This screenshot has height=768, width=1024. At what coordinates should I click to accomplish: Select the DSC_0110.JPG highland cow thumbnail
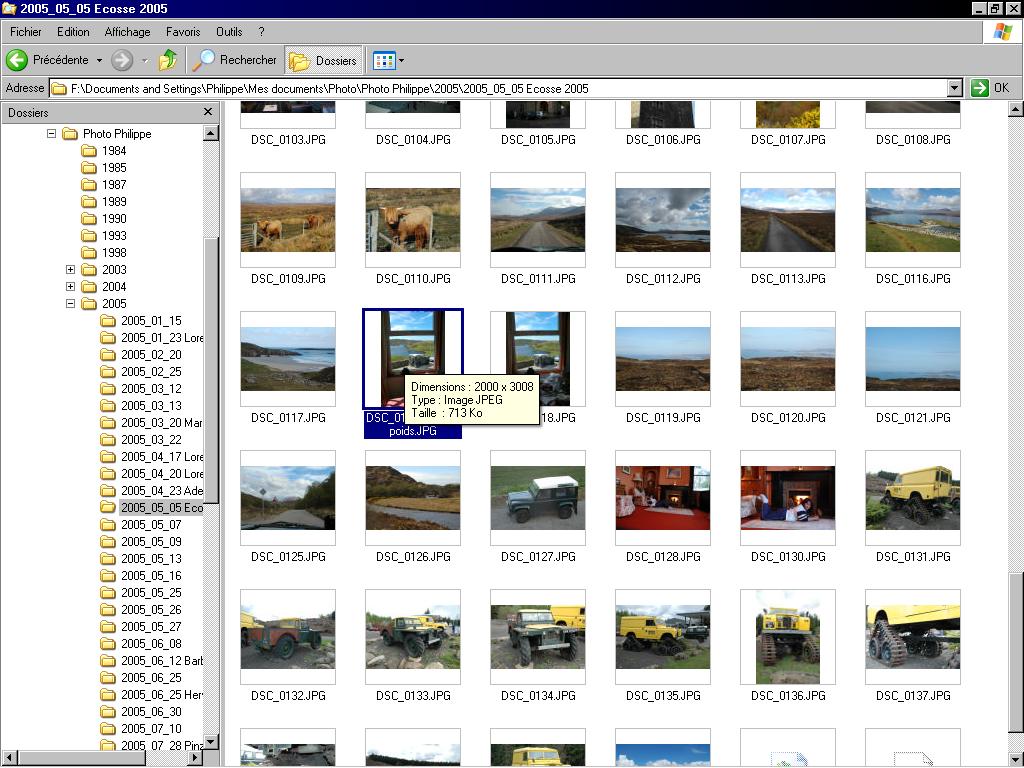point(412,220)
